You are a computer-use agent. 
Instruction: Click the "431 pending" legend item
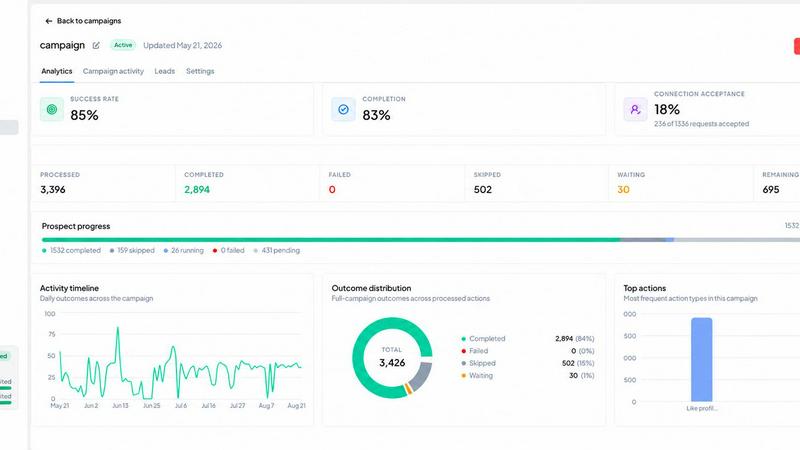click(277, 251)
